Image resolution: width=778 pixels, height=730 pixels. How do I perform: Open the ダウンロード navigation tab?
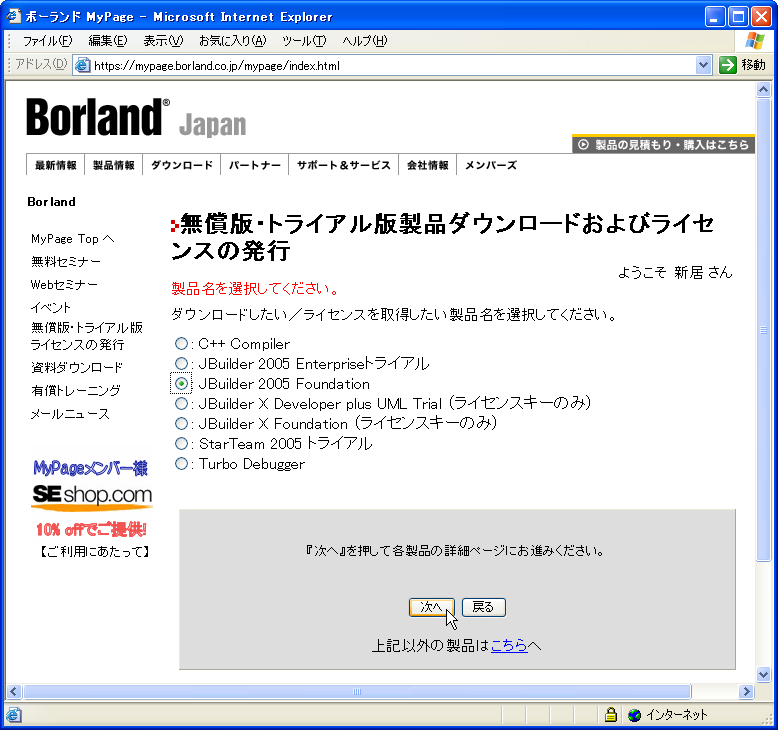[181, 166]
